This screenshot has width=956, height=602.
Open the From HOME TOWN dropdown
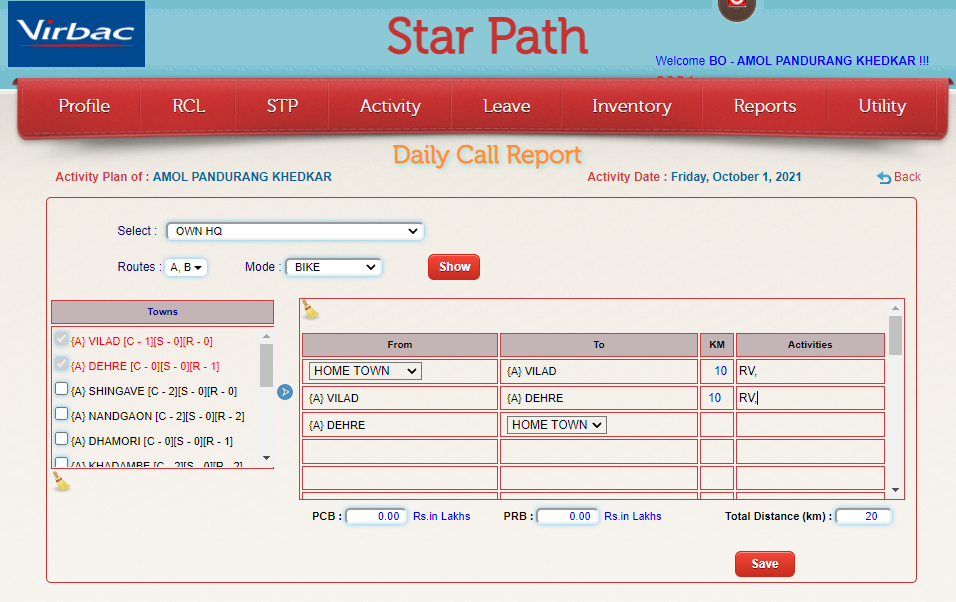coord(365,371)
